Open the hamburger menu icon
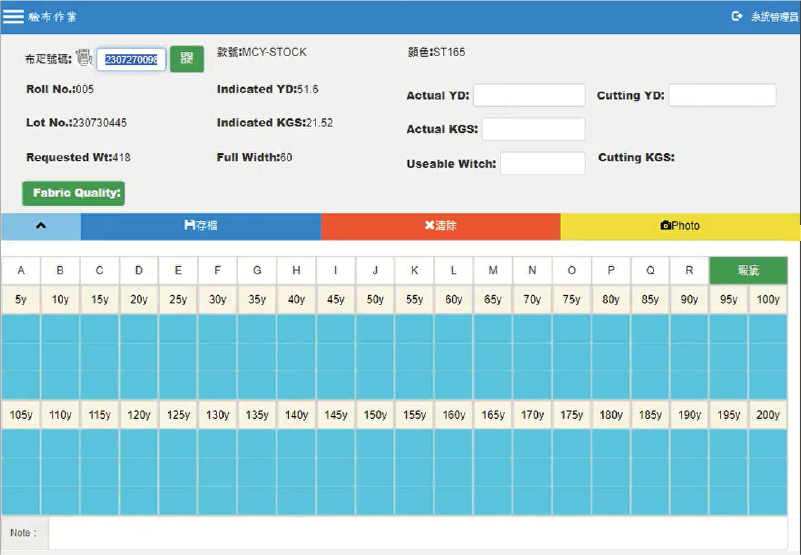 (x=13, y=16)
